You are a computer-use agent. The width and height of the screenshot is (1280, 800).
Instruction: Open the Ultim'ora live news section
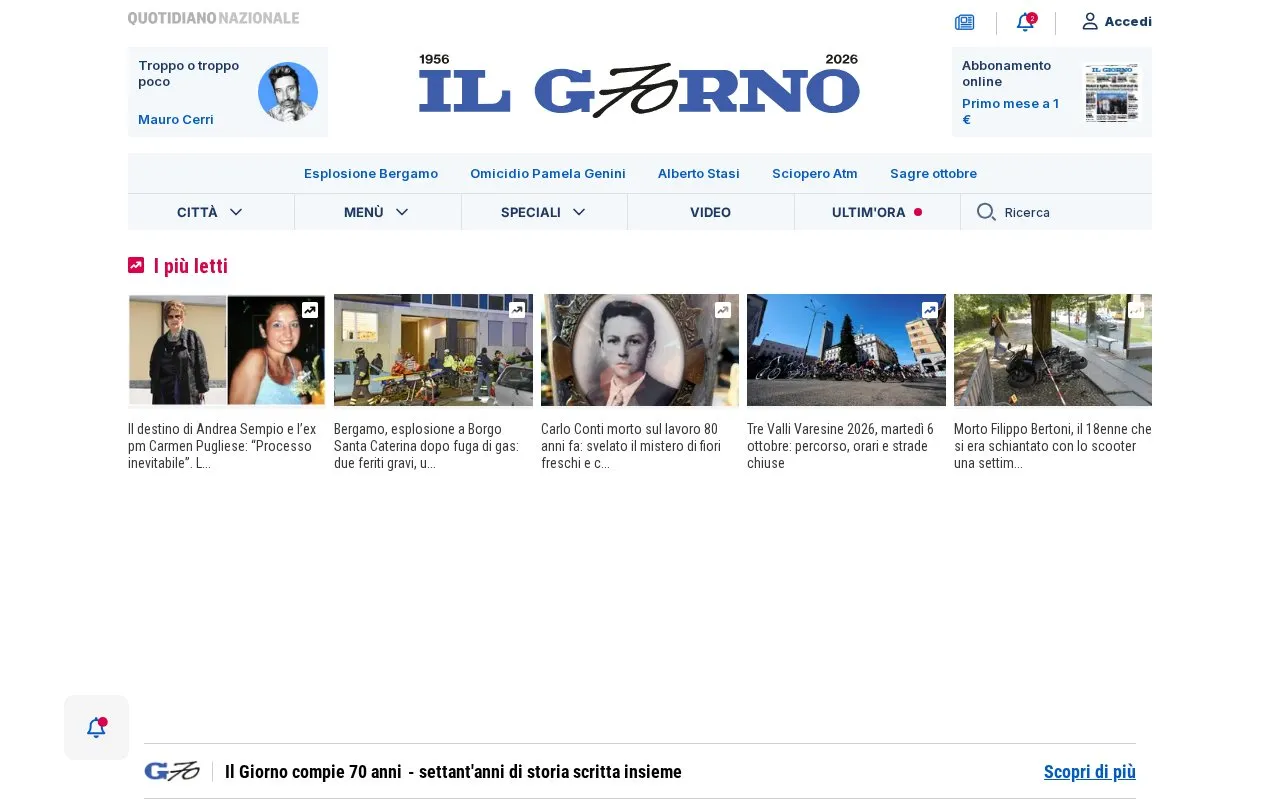pyautogui.click(x=877, y=212)
